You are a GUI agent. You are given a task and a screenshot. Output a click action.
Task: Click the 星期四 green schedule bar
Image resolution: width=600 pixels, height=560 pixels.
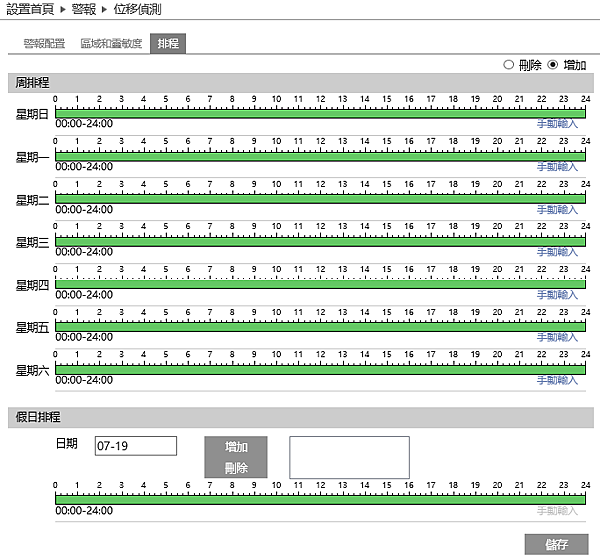(320, 284)
